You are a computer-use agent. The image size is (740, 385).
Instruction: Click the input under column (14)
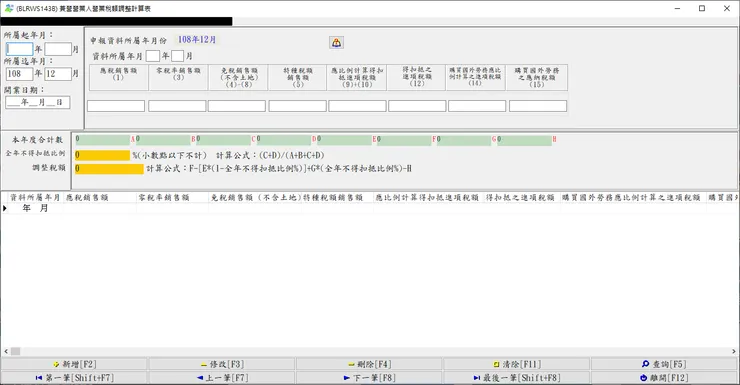(477, 106)
